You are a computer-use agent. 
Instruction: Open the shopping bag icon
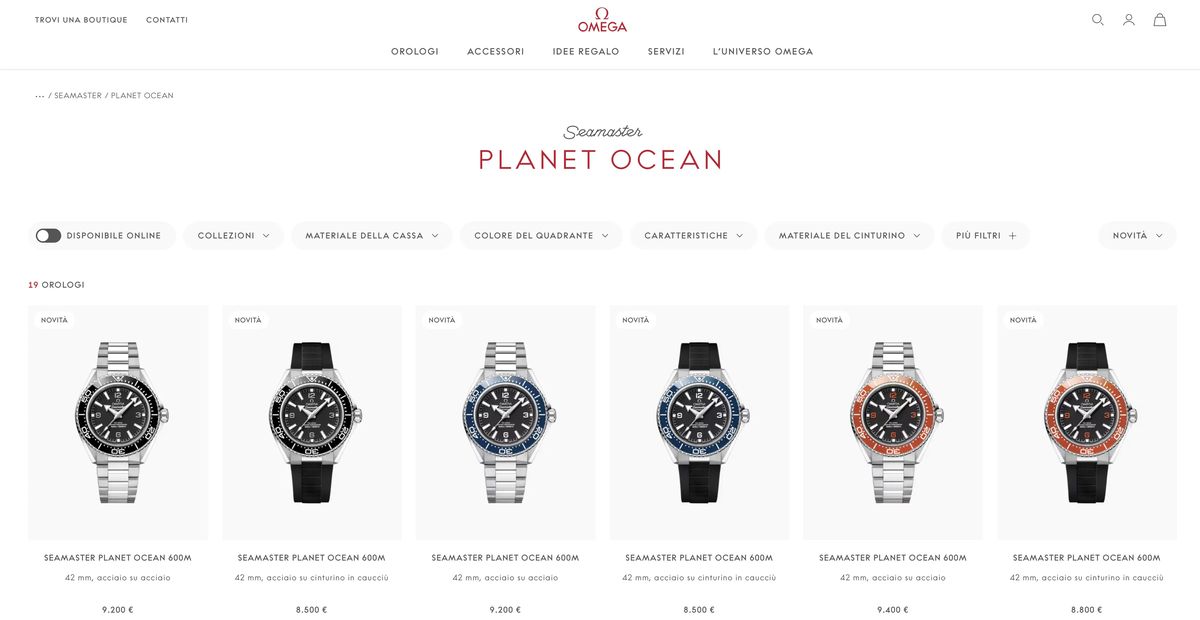tap(1160, 20)
